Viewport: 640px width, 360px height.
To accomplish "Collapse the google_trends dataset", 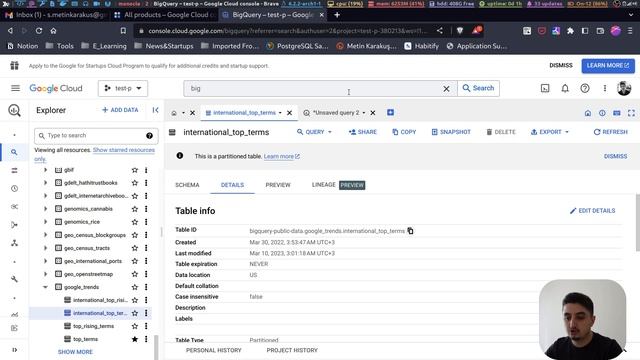I will [45, 287].
